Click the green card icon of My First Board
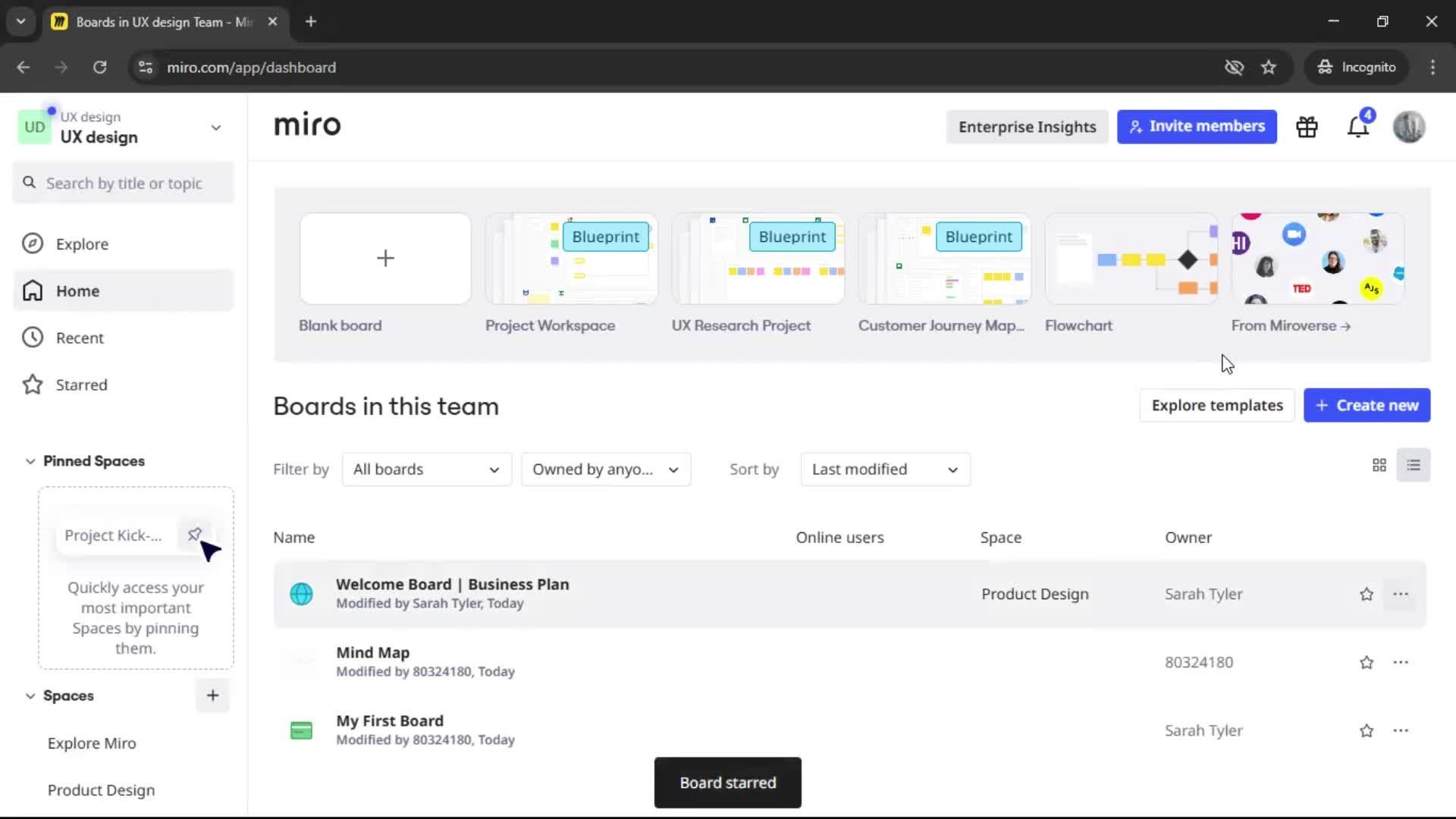This screenshot has width=1456, height=819. point(301,731)
